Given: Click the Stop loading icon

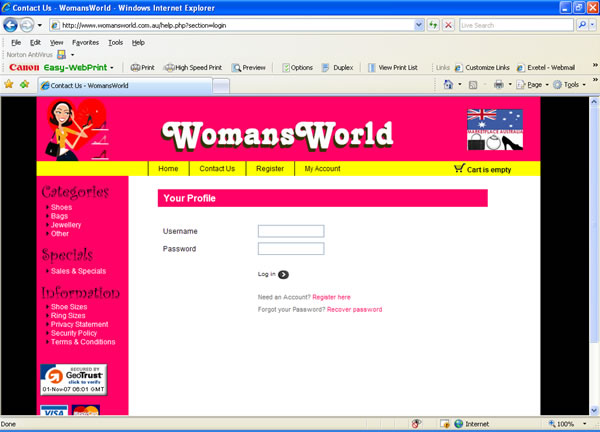Looking at the screenshot, I should (x=449, y=24).
